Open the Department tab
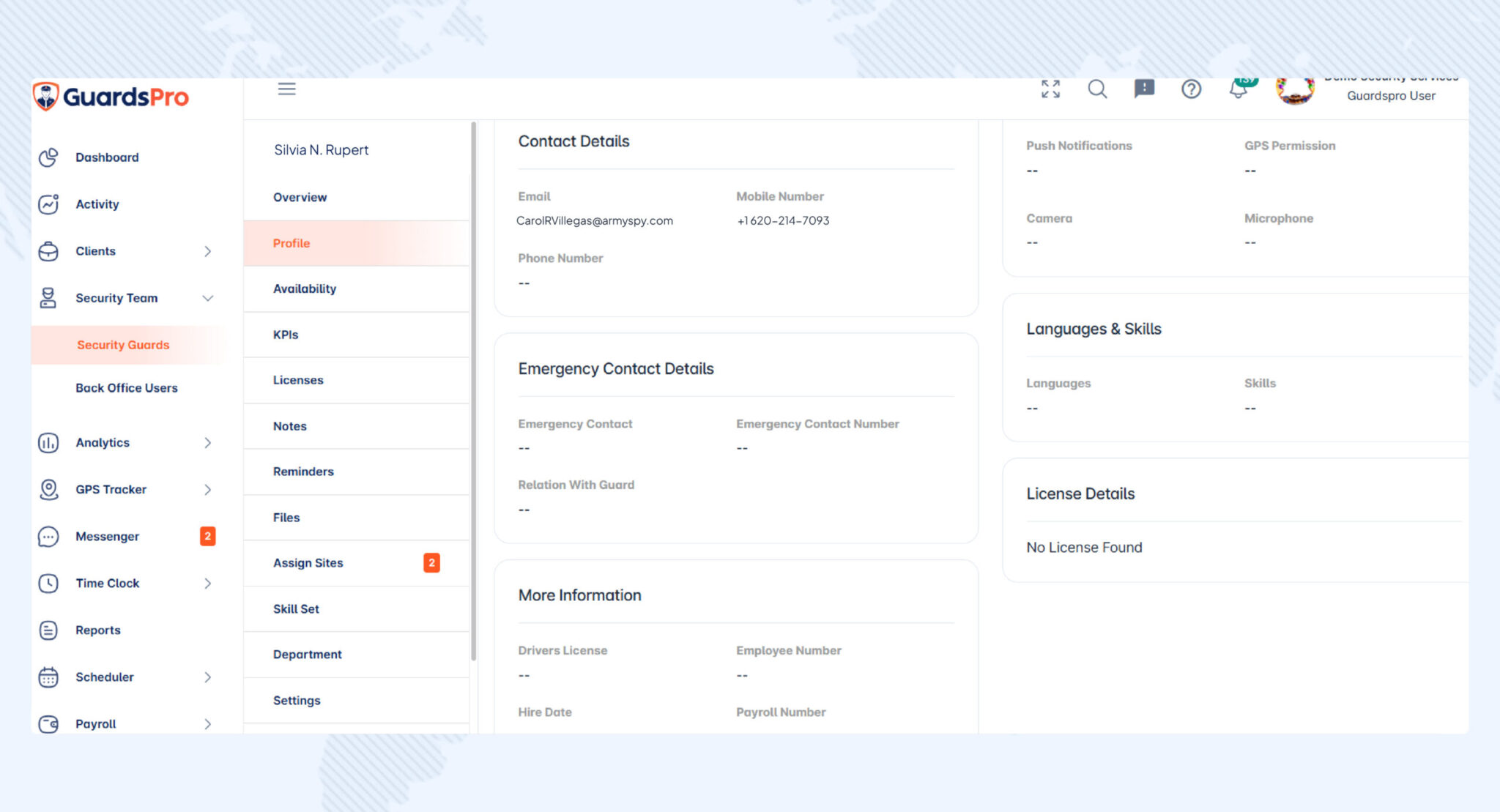The image size is (1500, 812). click(x=357, y=655)
